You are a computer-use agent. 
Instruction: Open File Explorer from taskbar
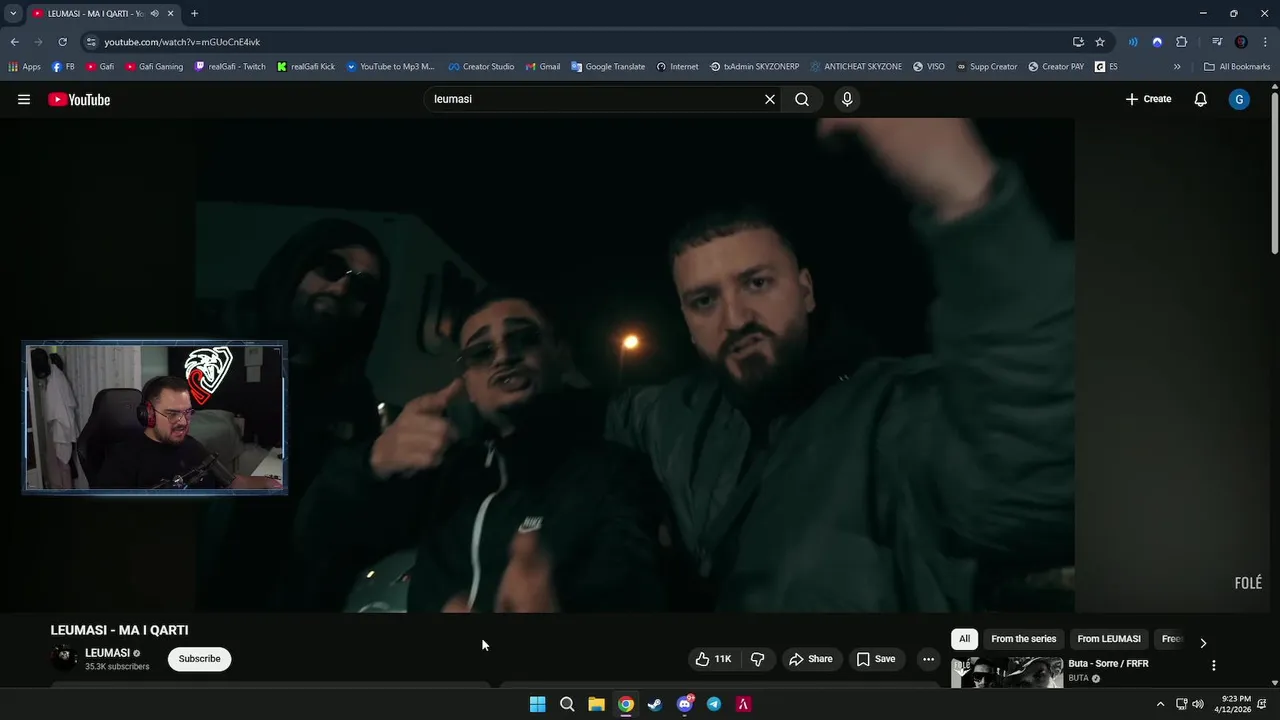[x=596, y=704]
